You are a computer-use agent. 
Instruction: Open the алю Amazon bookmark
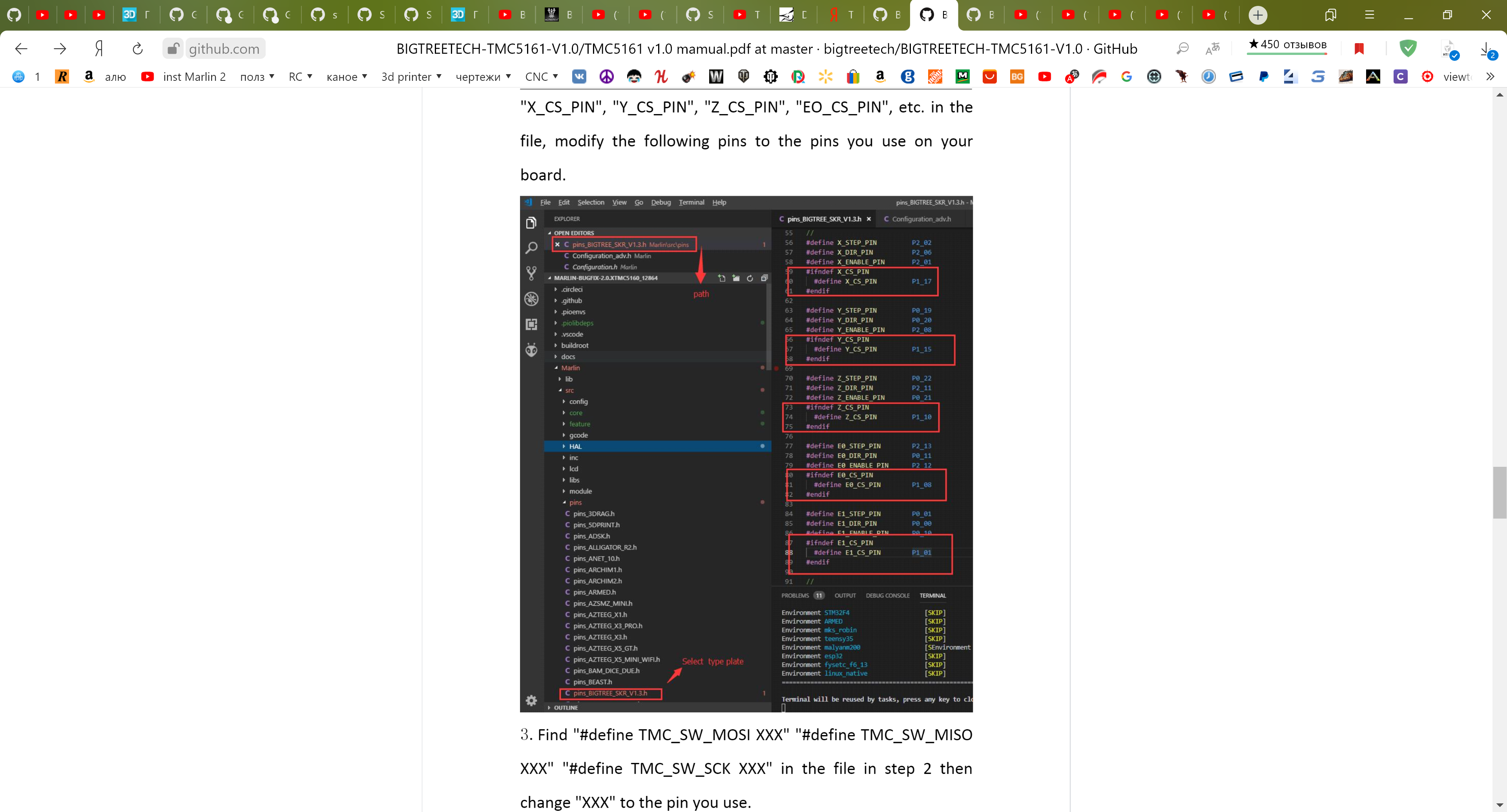(105, 76)
